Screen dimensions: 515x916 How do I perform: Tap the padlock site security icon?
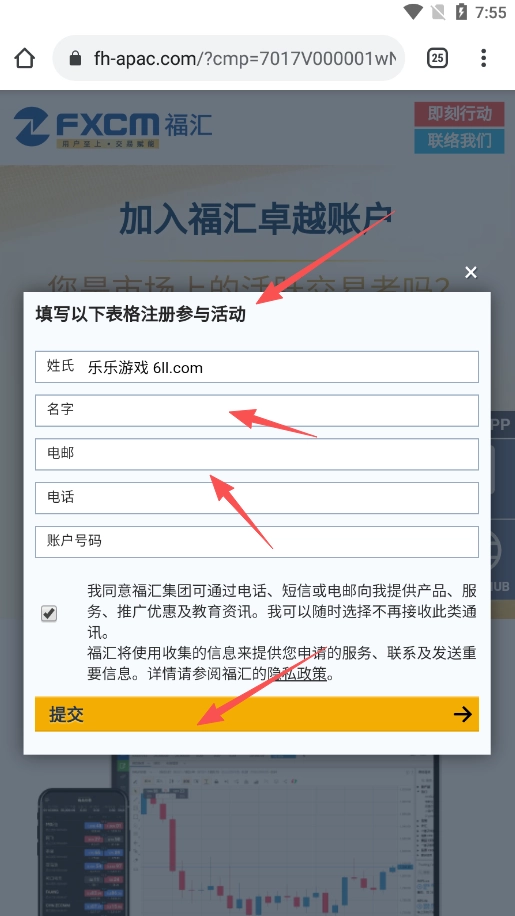[x=75, y=58]
